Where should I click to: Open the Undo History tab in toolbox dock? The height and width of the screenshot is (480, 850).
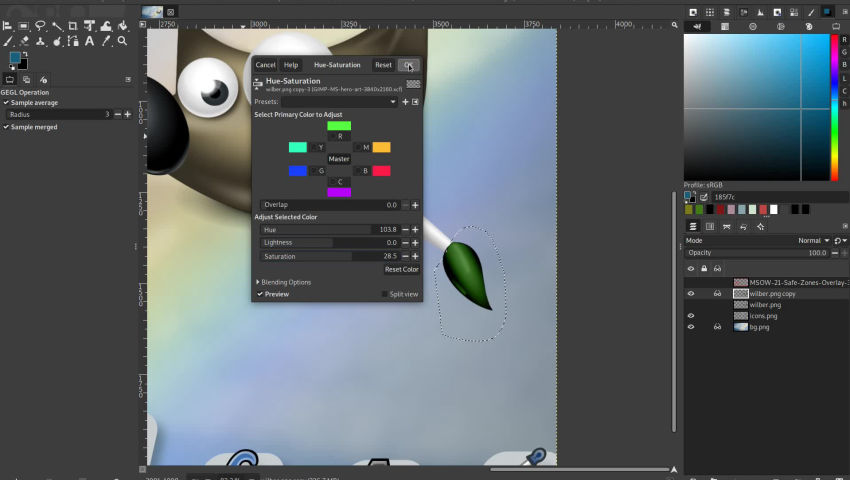43,80
